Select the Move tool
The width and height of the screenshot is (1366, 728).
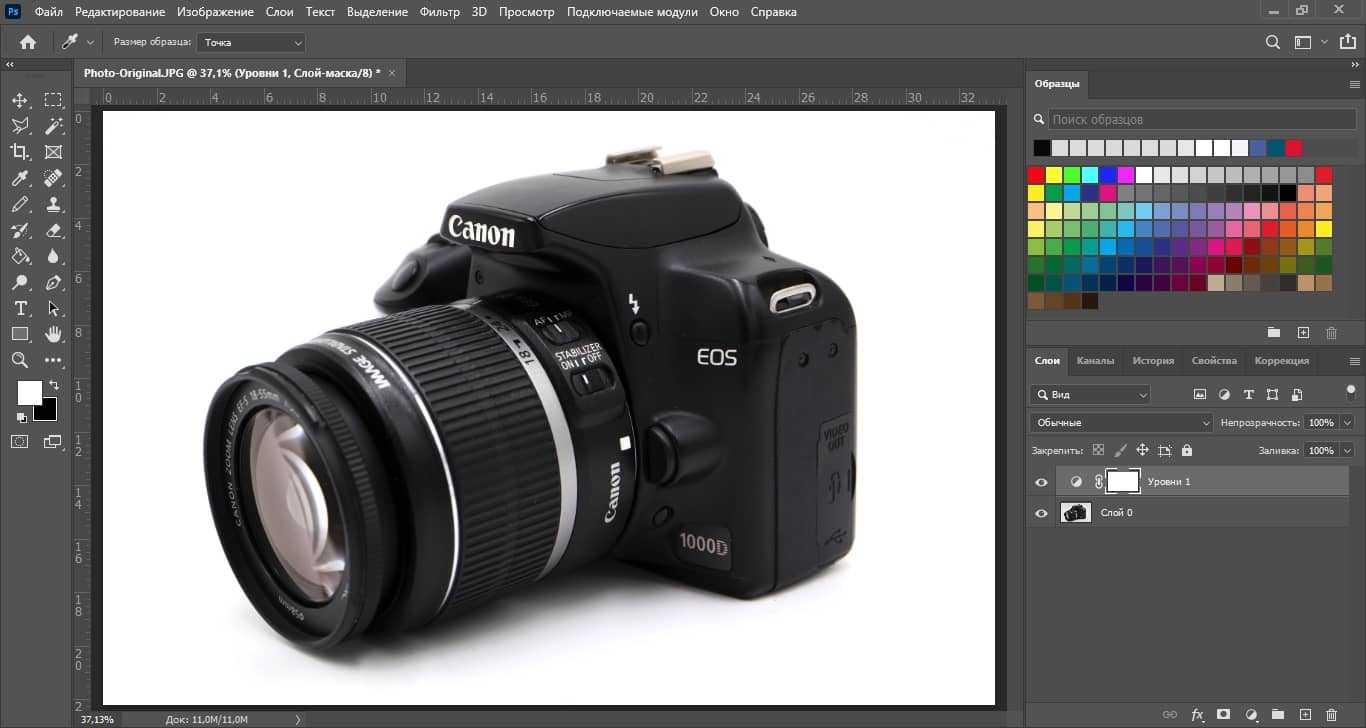click(x=20, y=100)
